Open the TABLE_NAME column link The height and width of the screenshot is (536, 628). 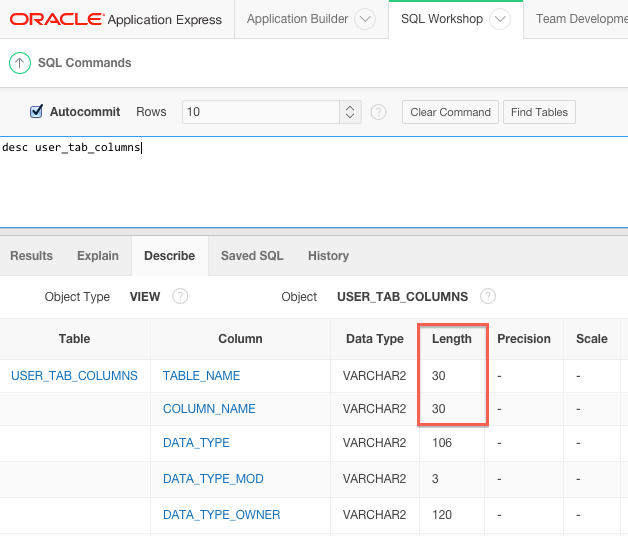(201, 376)
